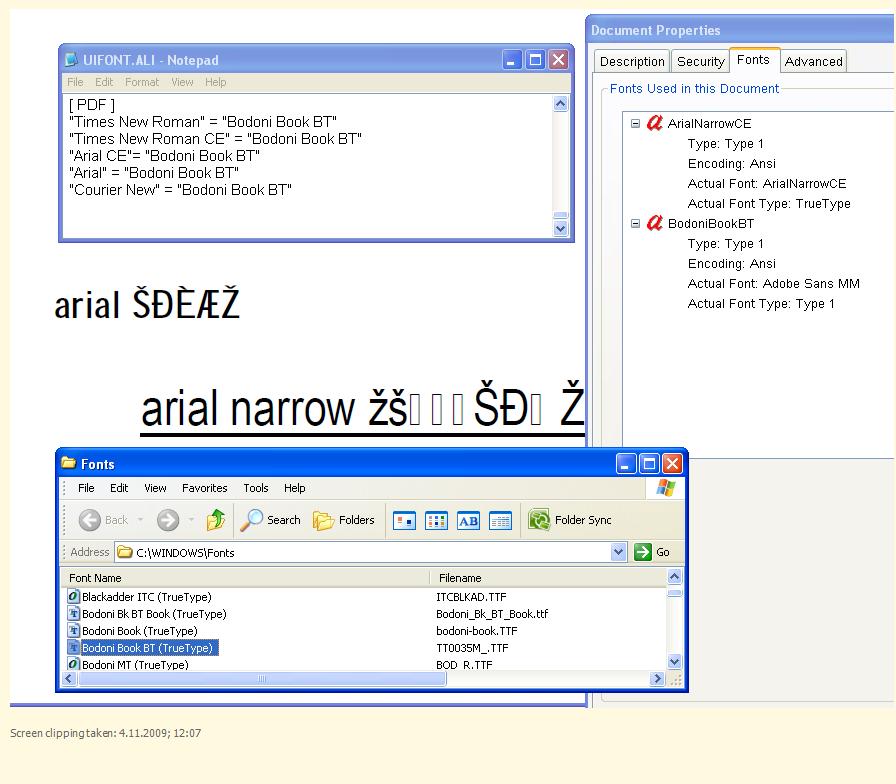The image size is (896, 784).
Task: Select the 'Actual Font: Adobe Sans MM' line
Action: coord(773,283)
